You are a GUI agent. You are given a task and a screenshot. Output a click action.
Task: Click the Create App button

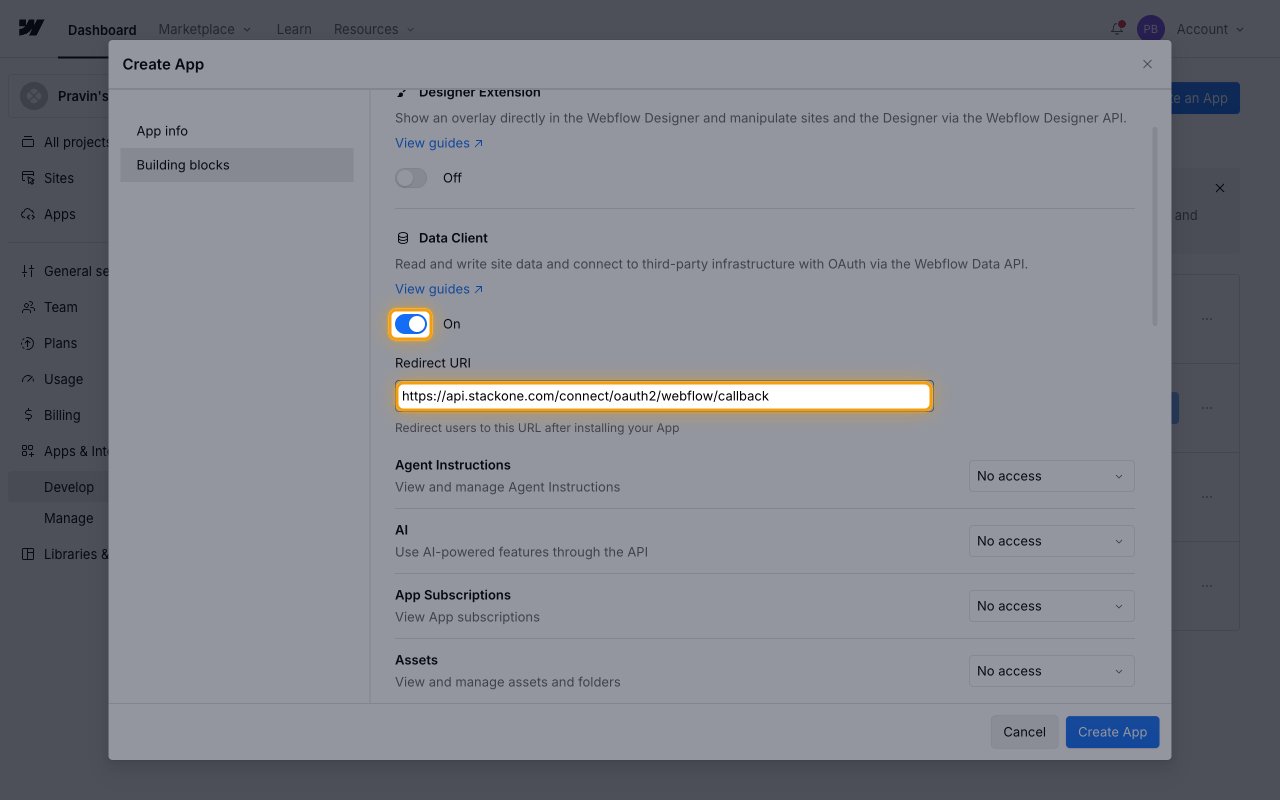[x=1113, y=732]
